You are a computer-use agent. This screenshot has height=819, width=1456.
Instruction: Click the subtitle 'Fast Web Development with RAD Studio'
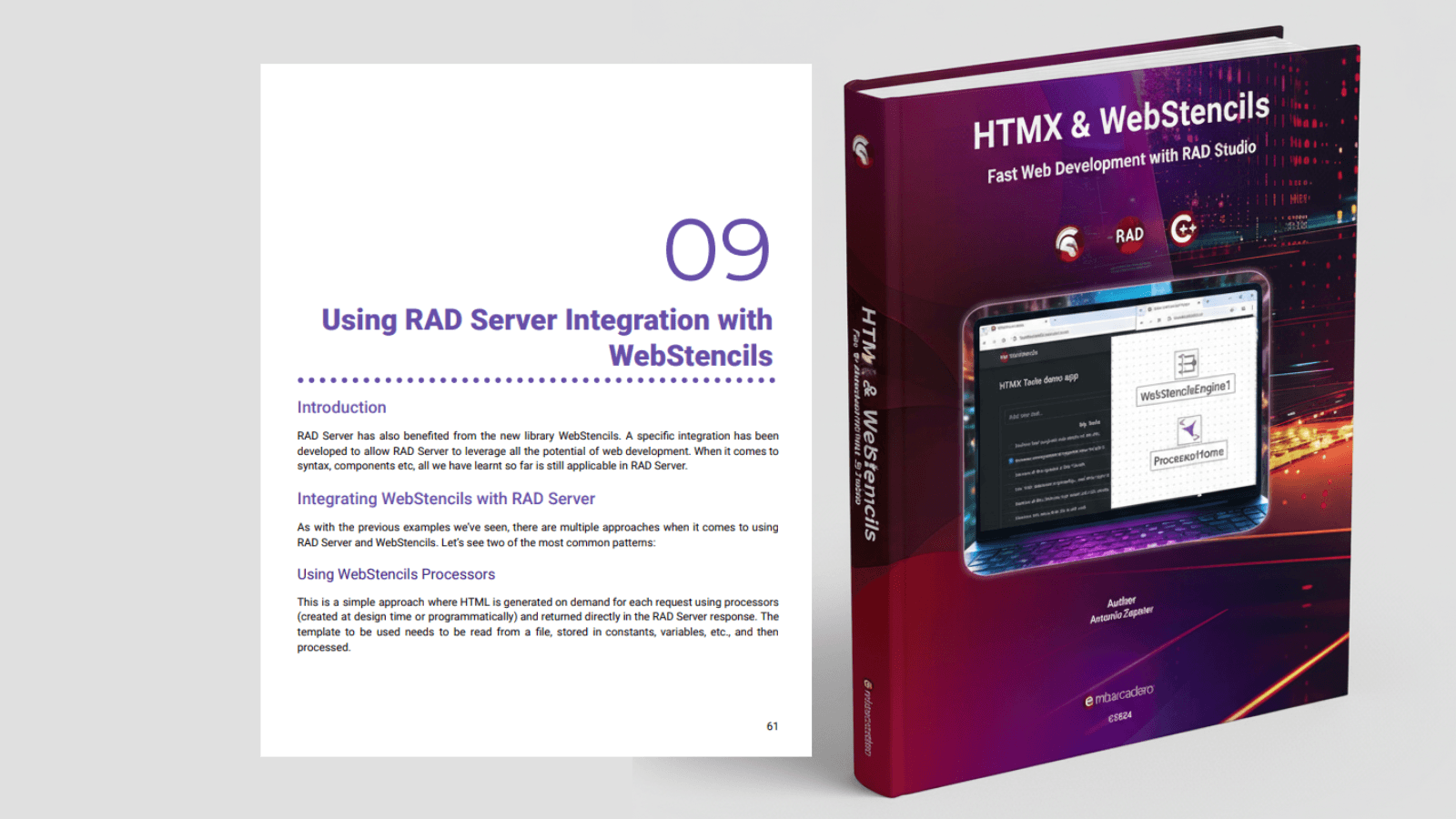click(x=1122, y=161)
